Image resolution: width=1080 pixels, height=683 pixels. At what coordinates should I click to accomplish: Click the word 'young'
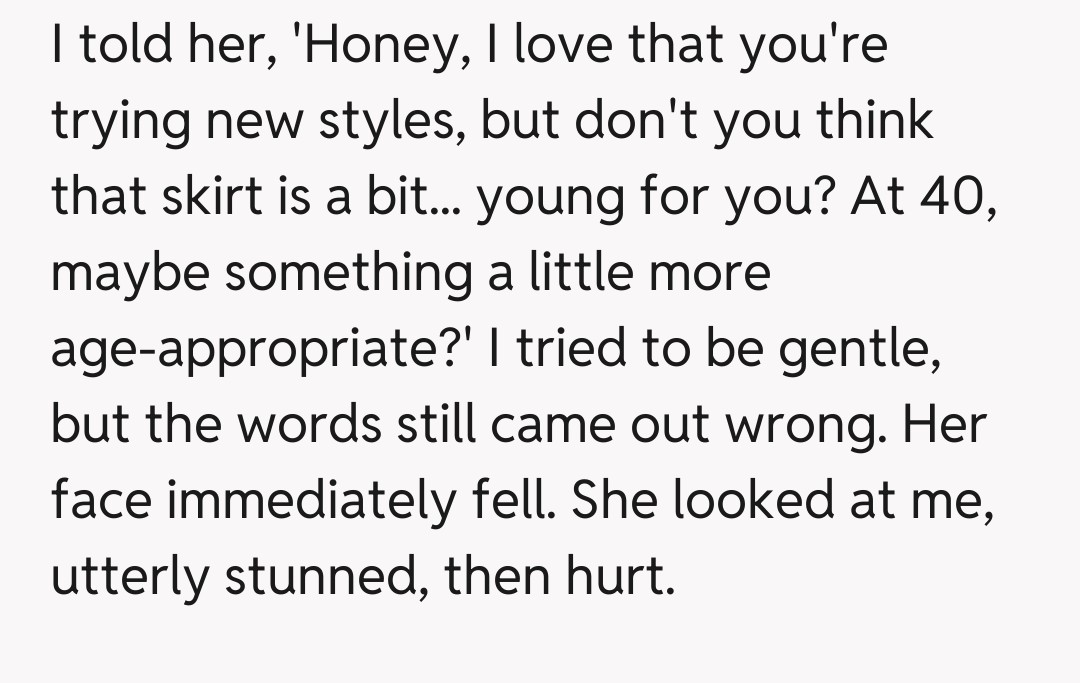[540, 195]
